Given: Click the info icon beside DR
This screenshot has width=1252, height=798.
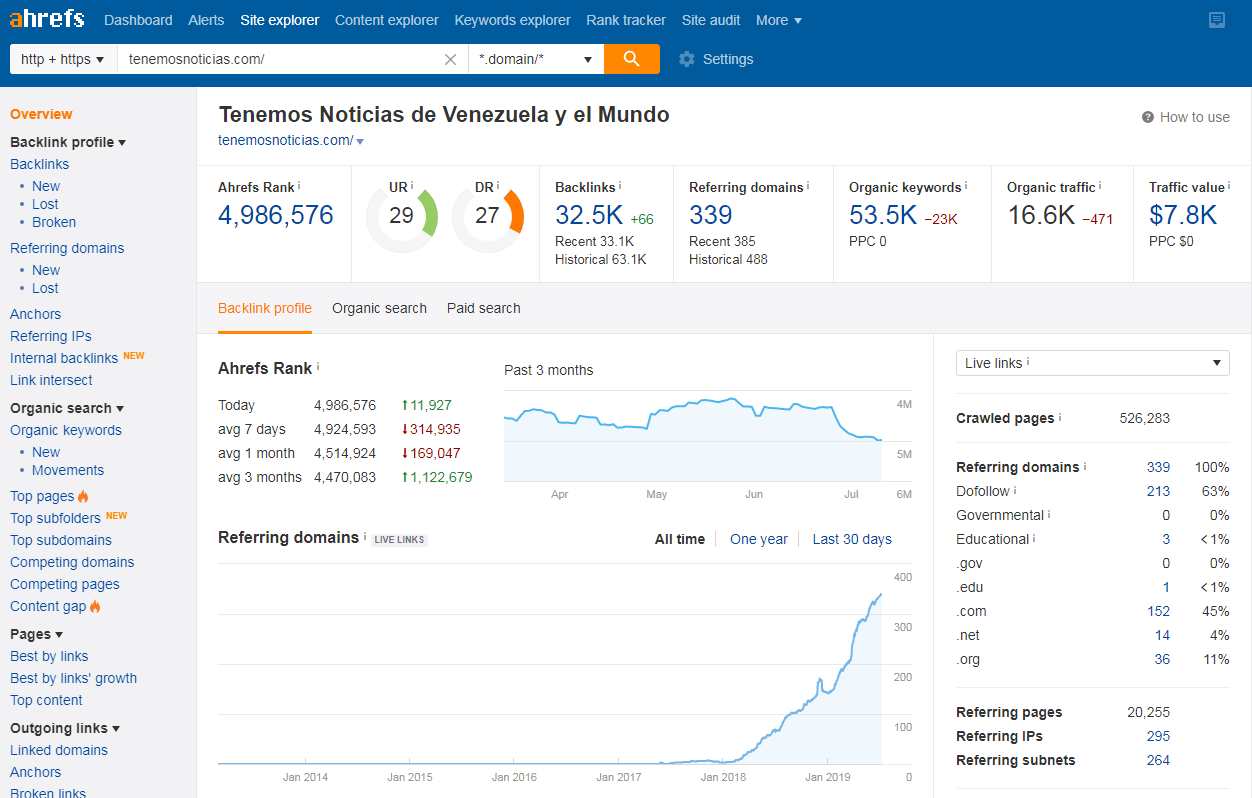Looking at the screenshot, I should coord(498,186).
